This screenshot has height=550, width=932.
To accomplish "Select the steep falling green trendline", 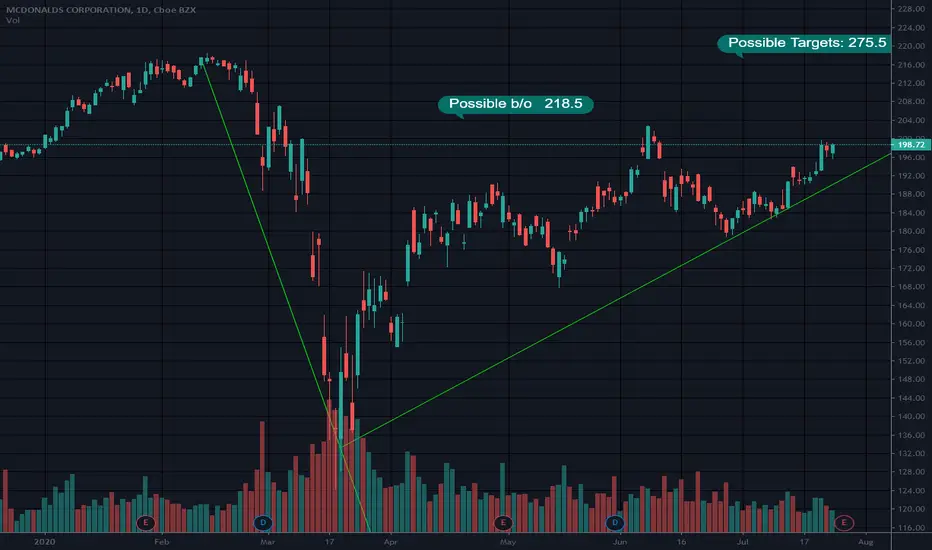I will pyautogui.click(x=285, y=297).
